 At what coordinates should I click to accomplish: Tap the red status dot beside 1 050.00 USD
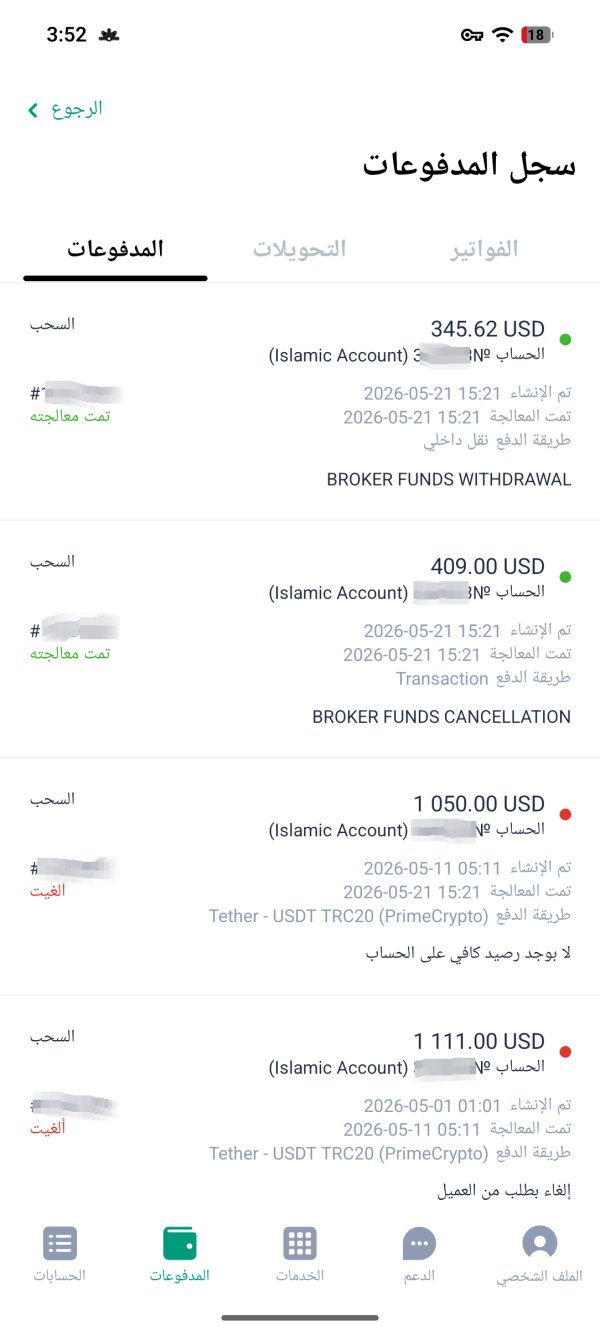tap(565, 815)
